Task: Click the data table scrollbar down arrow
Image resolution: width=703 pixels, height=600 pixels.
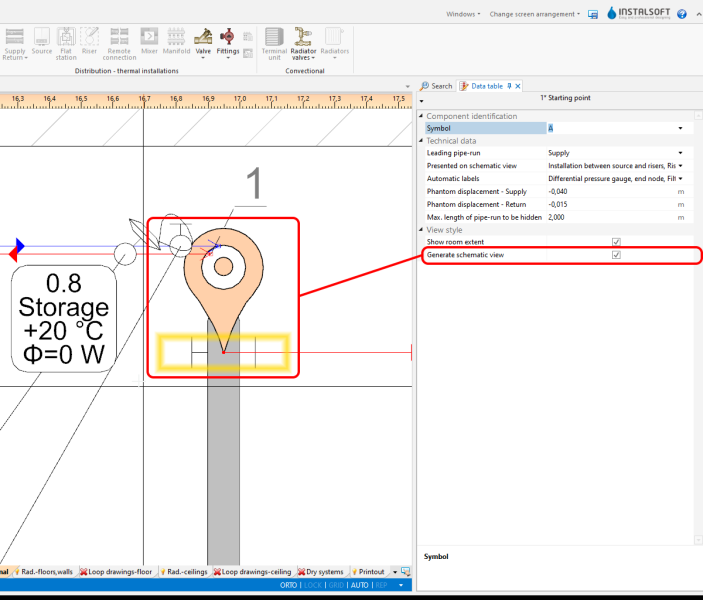Action: click(x=698, y=540)
